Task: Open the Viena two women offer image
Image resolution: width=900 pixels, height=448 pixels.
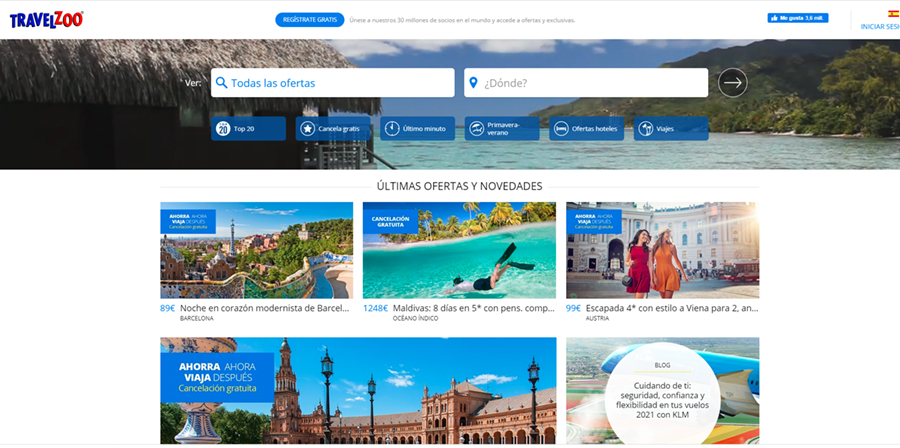Action: [662, 250]
